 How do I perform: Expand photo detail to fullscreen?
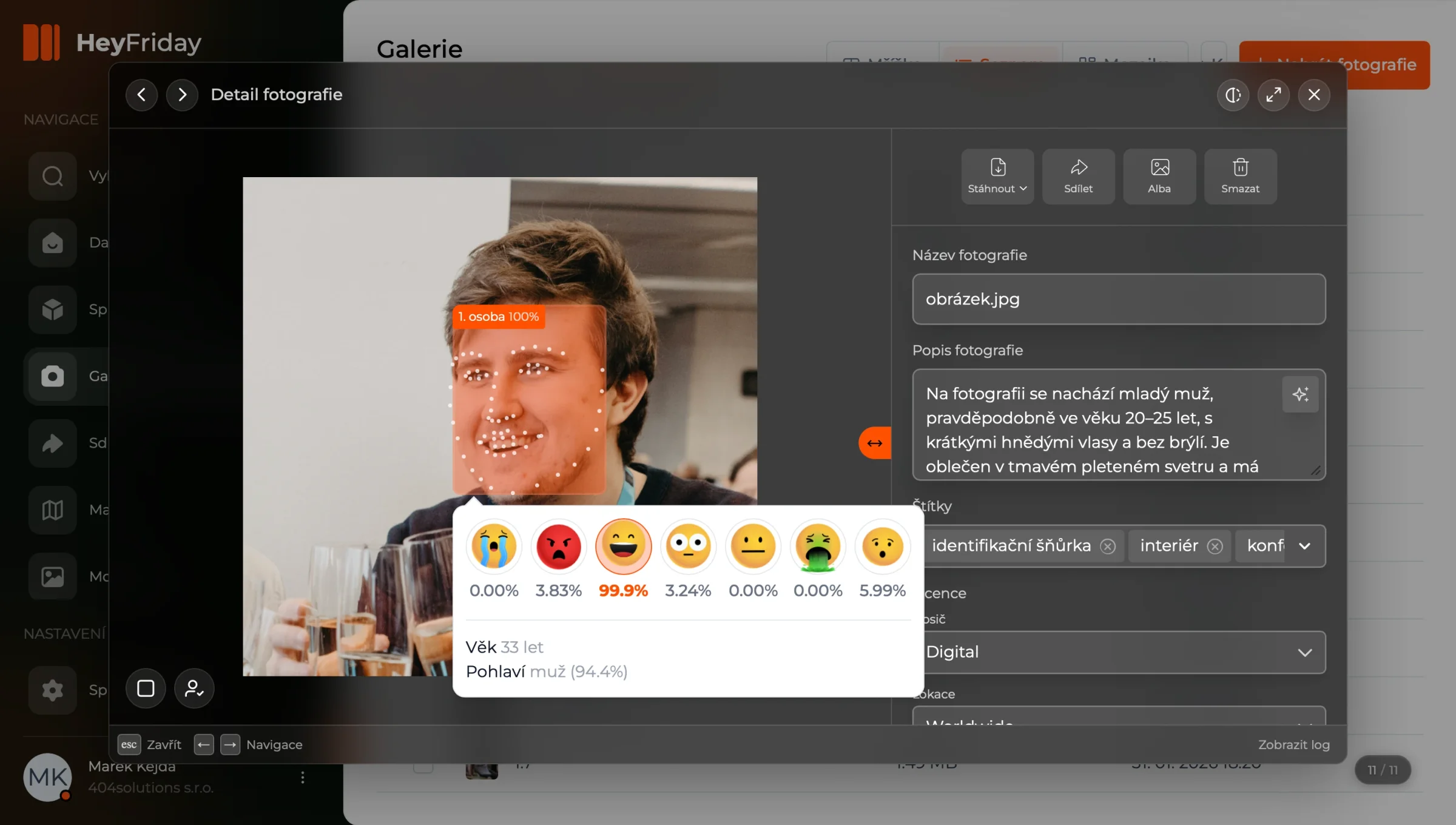pos(1273,95)
